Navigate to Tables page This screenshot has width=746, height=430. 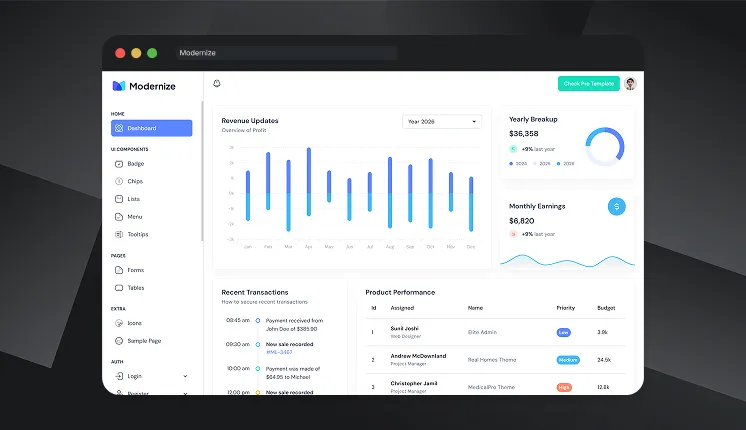[135, 288]
